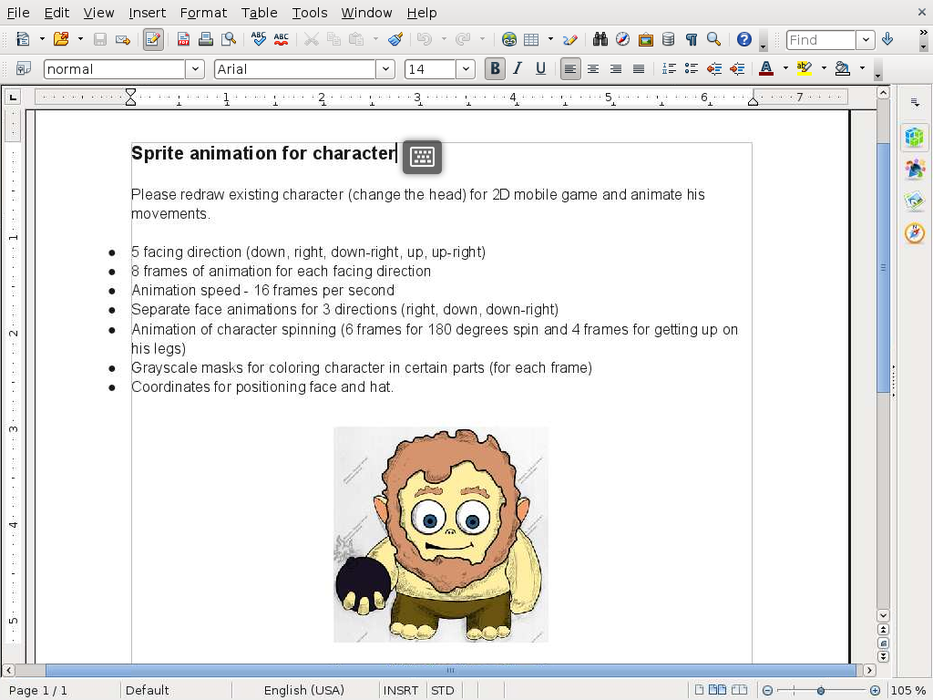Expand the paragraph style 'normal' dropdown

[195, 69]
